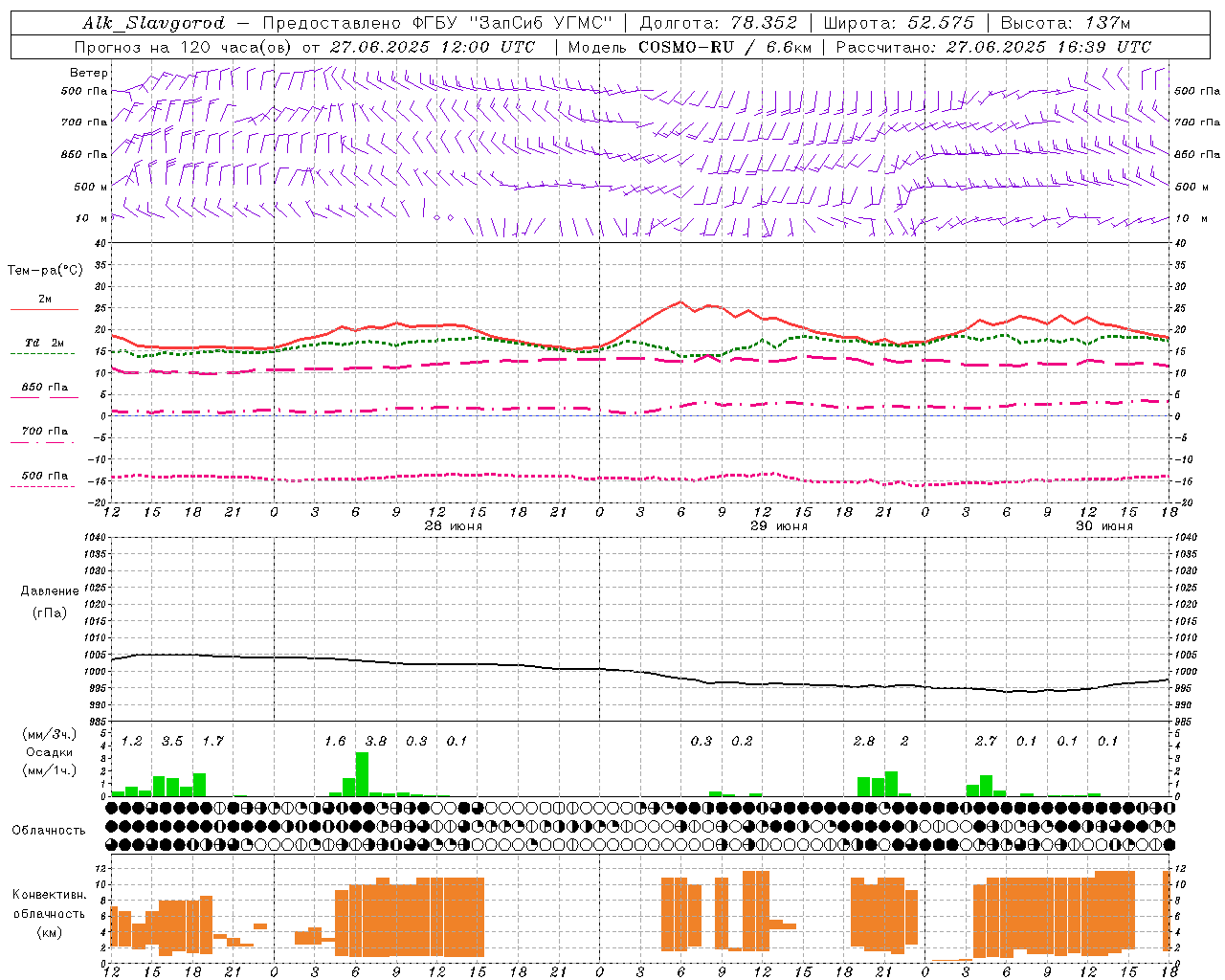Click the station name Alk_Slavgorod in the header
The width and height of the screenshot is (1225, 980).
click(154, 23)
